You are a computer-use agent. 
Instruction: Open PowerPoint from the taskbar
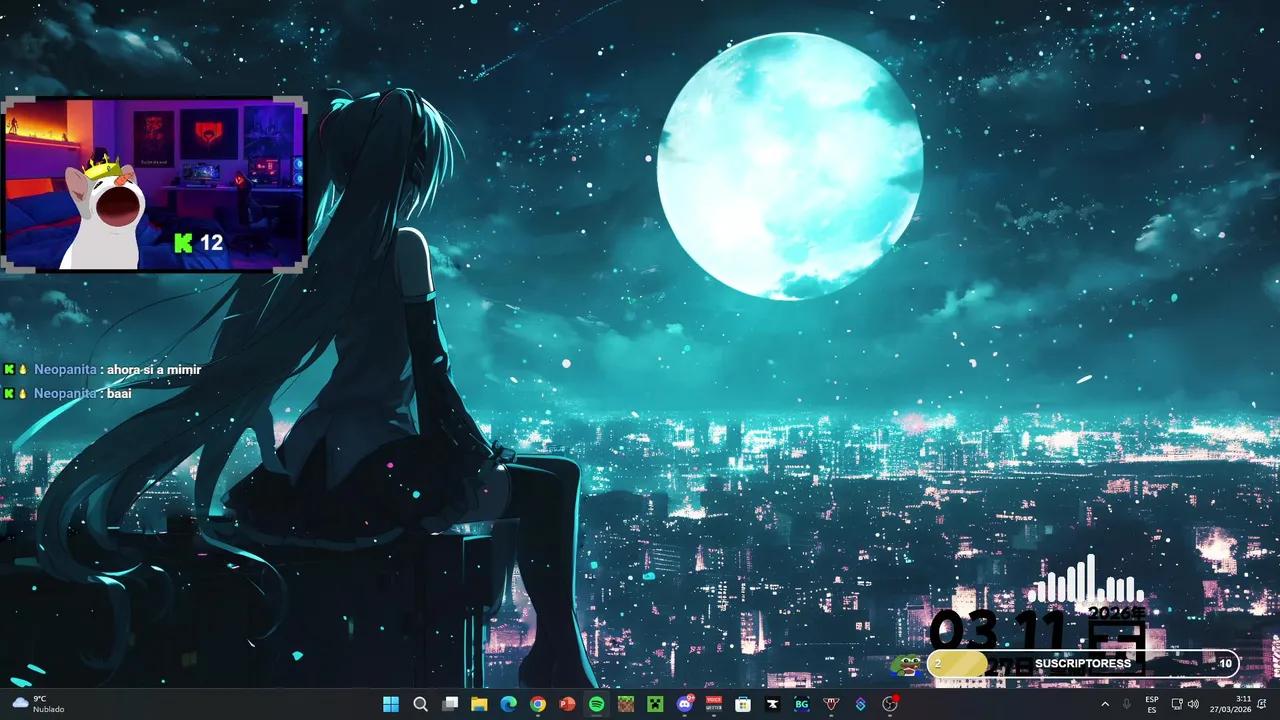(567, 704)
